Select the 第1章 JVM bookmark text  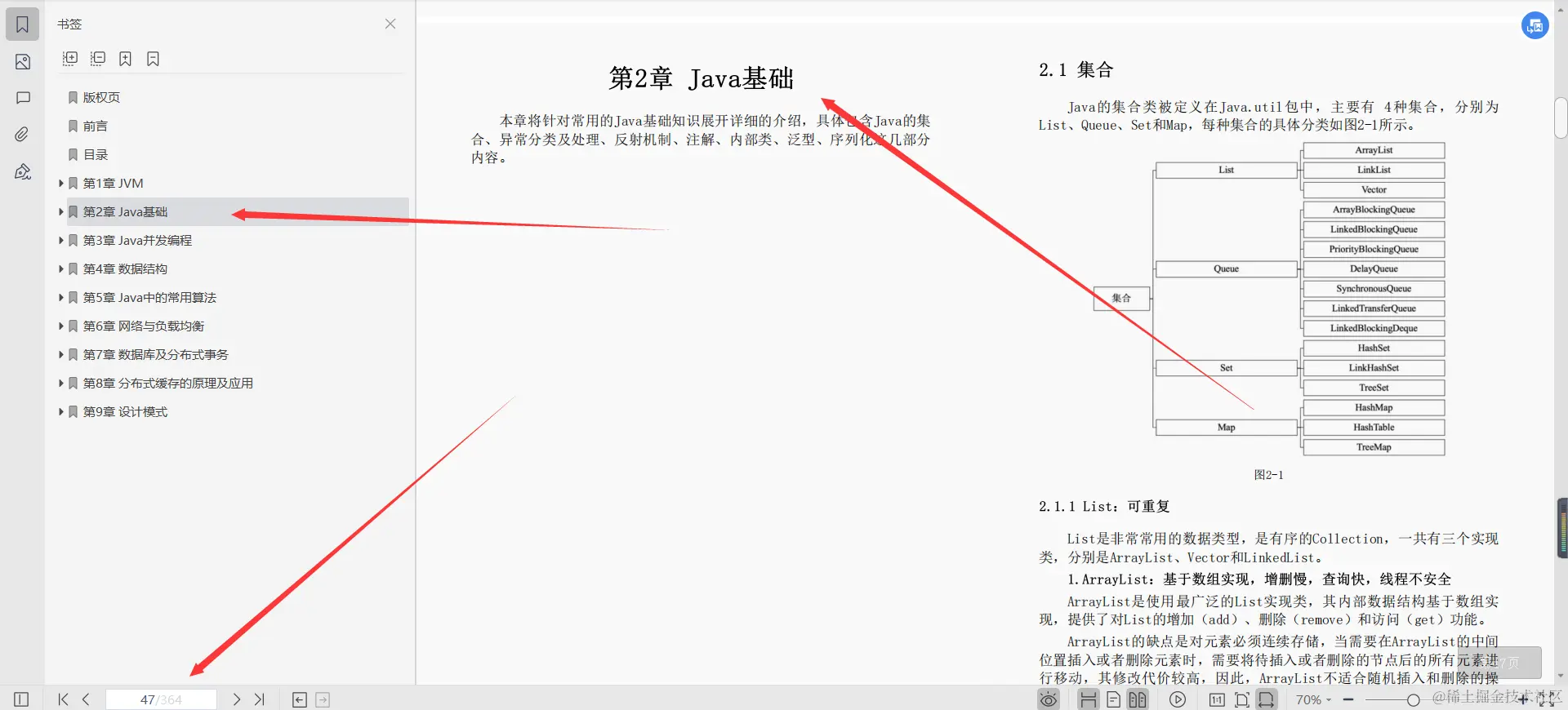tap(114, 183)
